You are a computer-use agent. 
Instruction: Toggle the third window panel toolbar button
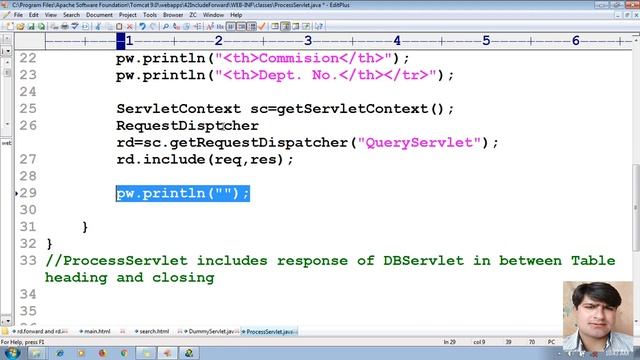tap(296, 27)
